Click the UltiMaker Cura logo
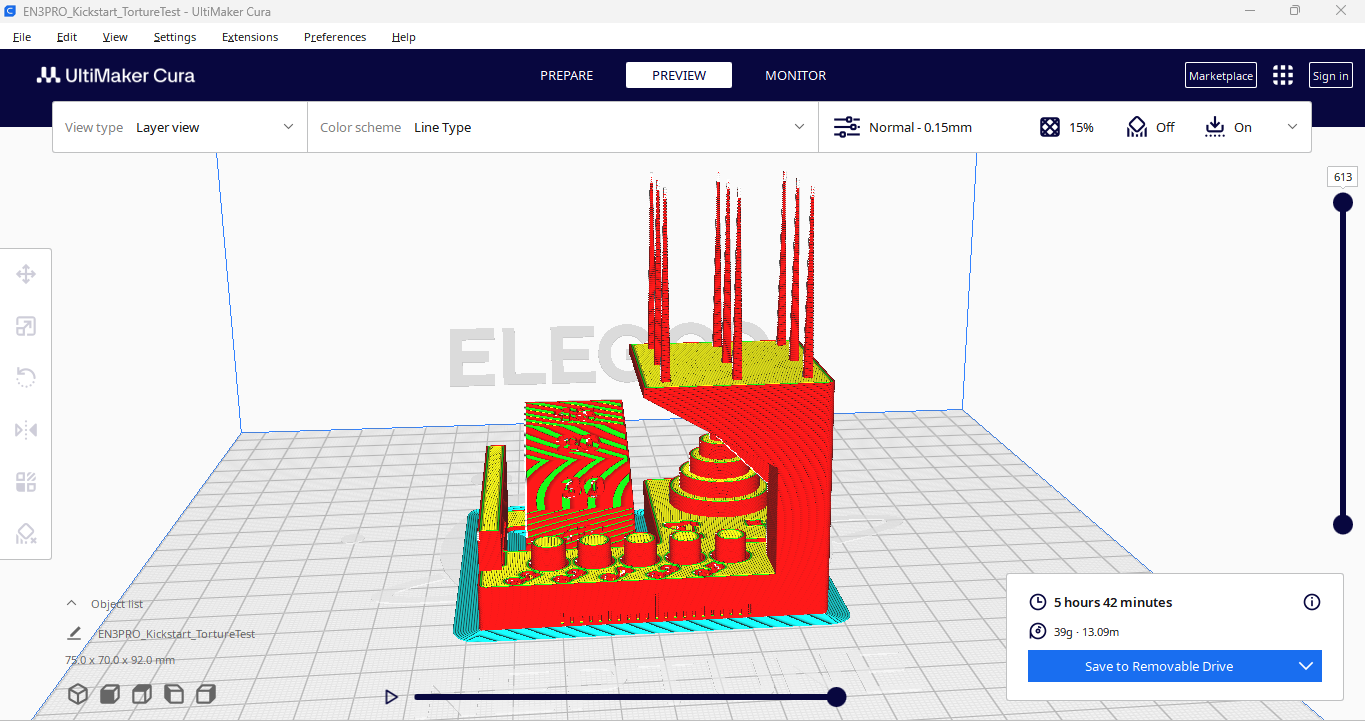This screenshot has width=1365, height=721. (116, 75)
